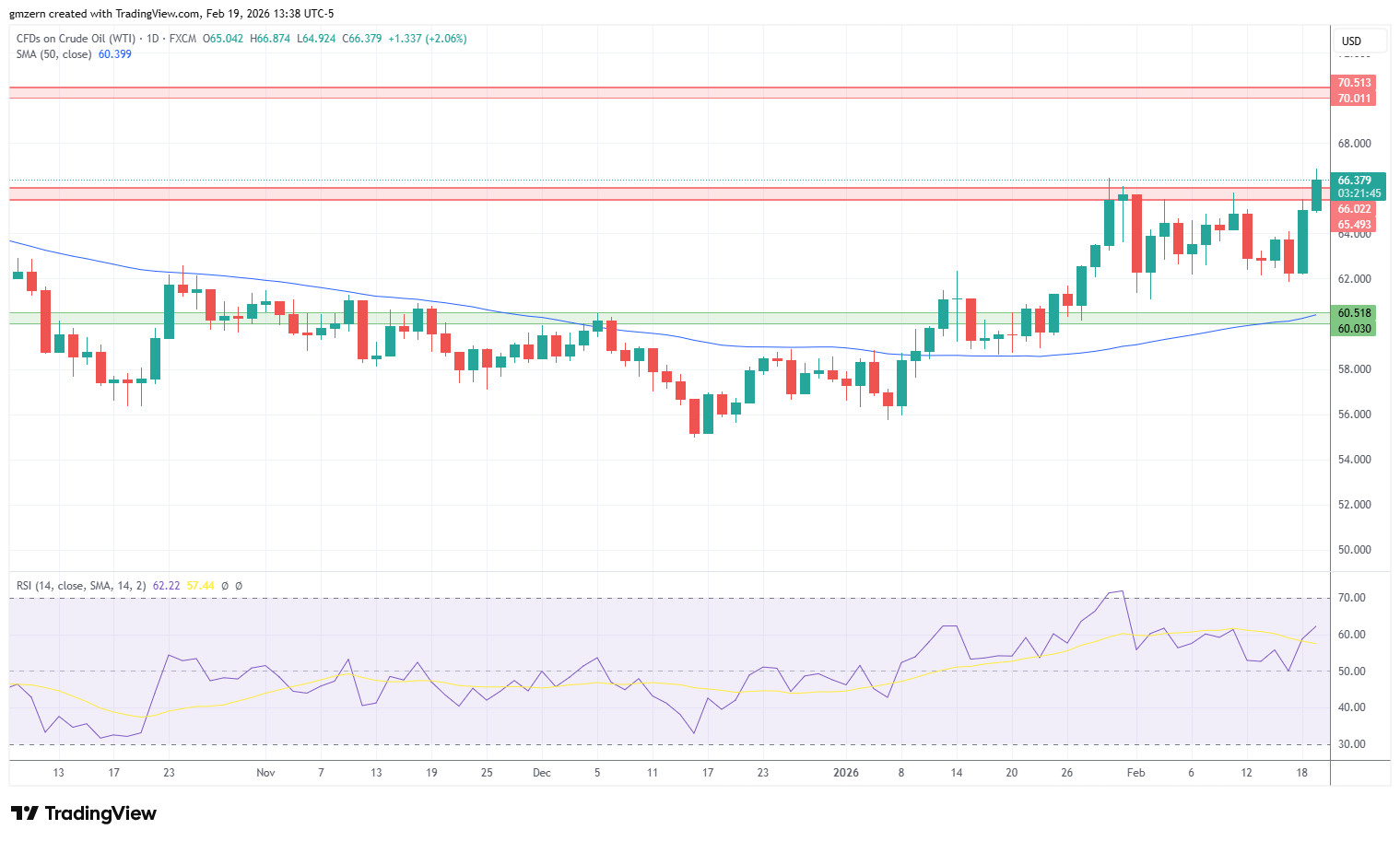Click the 30.00 RSI axis label
Viewport: 1400px width, 841px height.
tap(1352, 744)
